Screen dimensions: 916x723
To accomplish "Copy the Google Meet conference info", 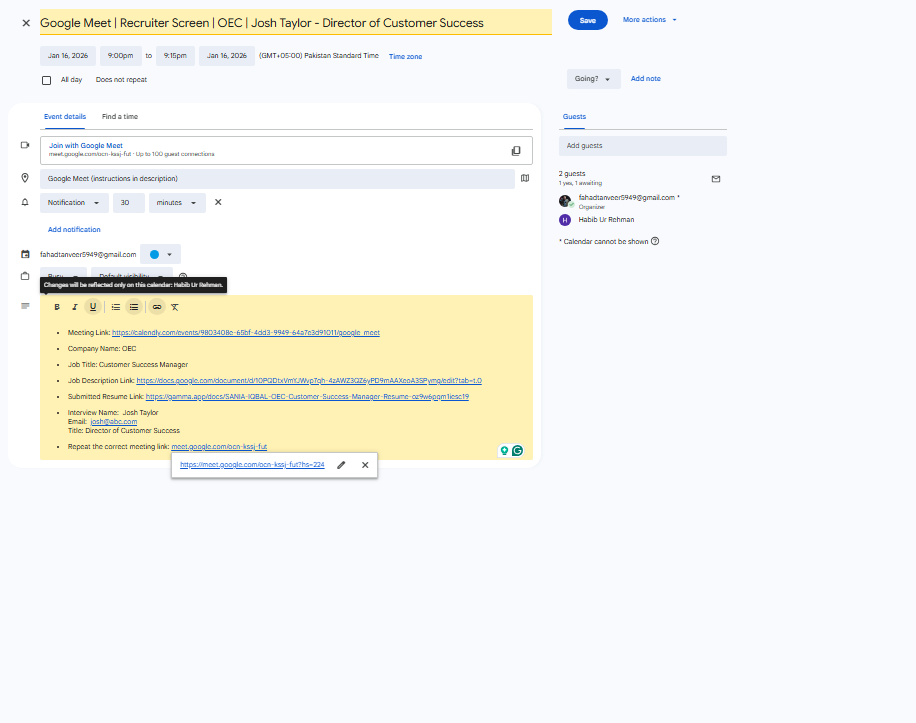I will click(516, 151).
